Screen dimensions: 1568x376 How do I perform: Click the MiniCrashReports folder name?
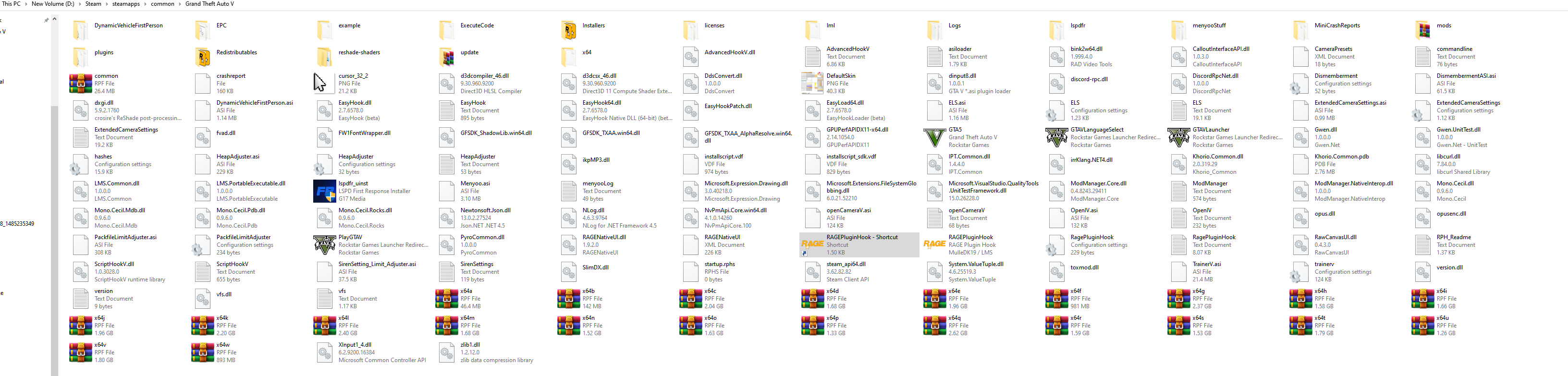pos(1337,25)
